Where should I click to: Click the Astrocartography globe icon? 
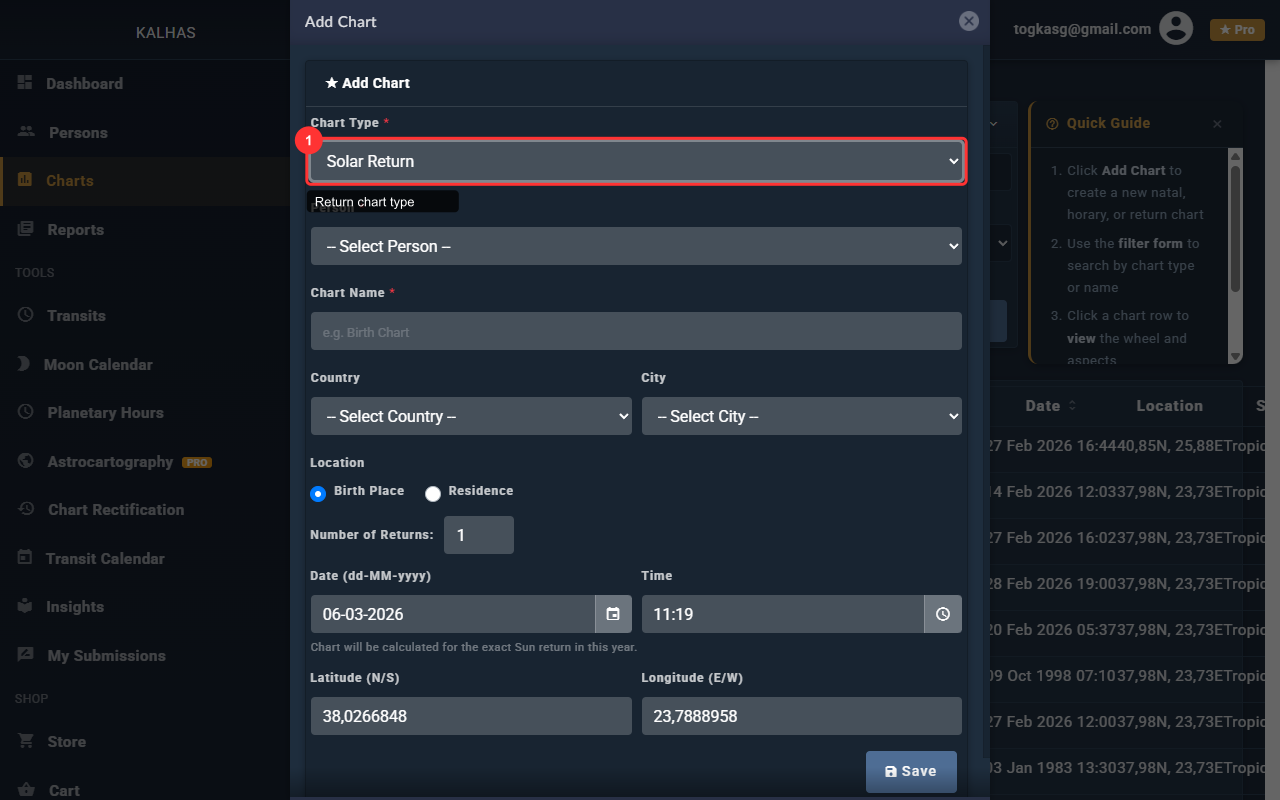tap(26, 461)
